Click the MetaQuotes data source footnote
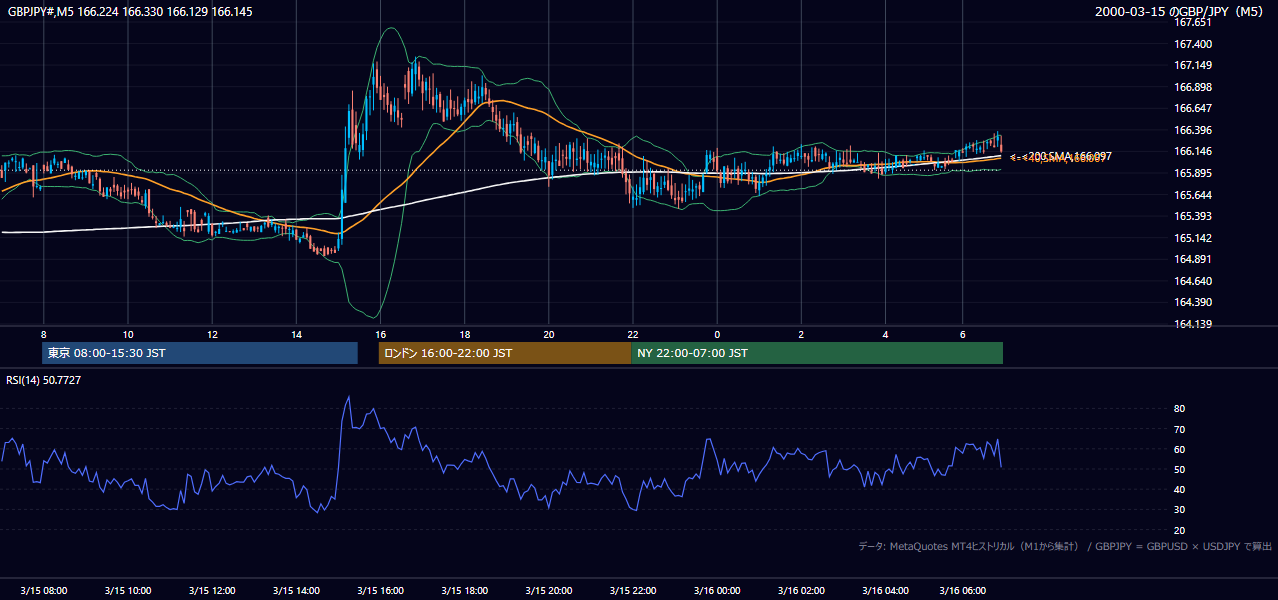The image size is (1278, 600). 1065,546
